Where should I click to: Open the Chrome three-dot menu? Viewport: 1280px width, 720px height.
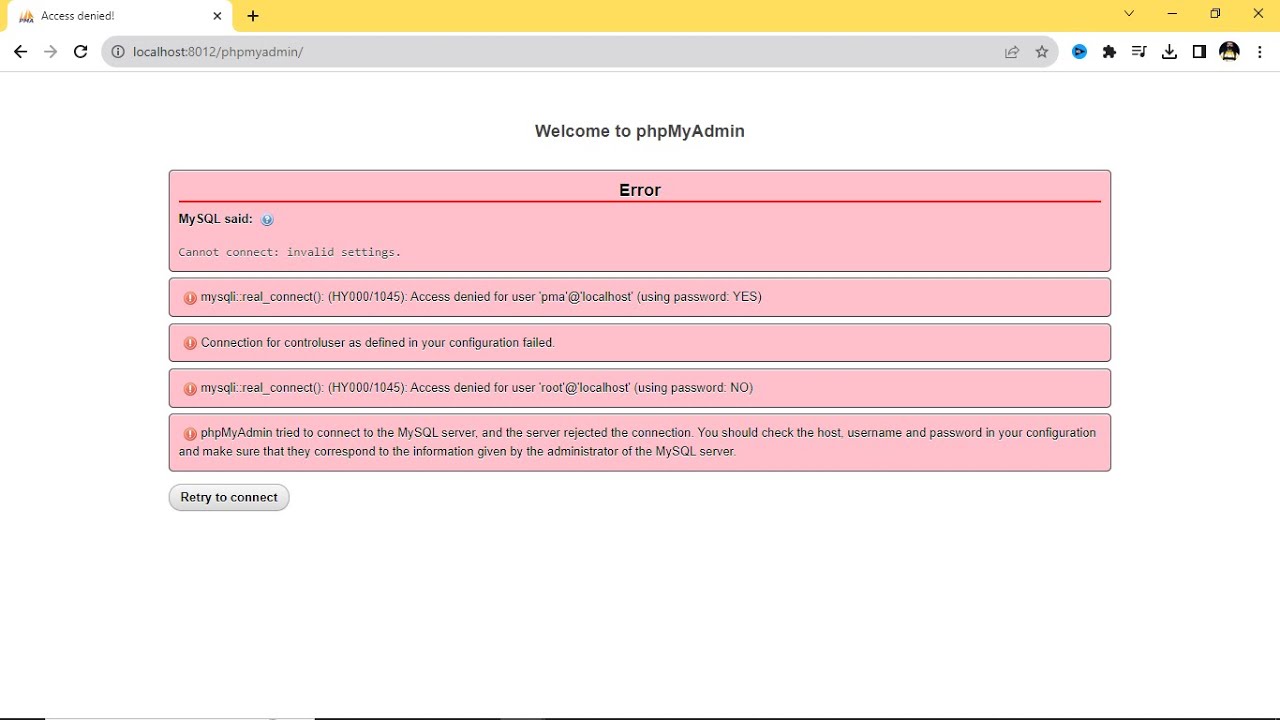1259,51
